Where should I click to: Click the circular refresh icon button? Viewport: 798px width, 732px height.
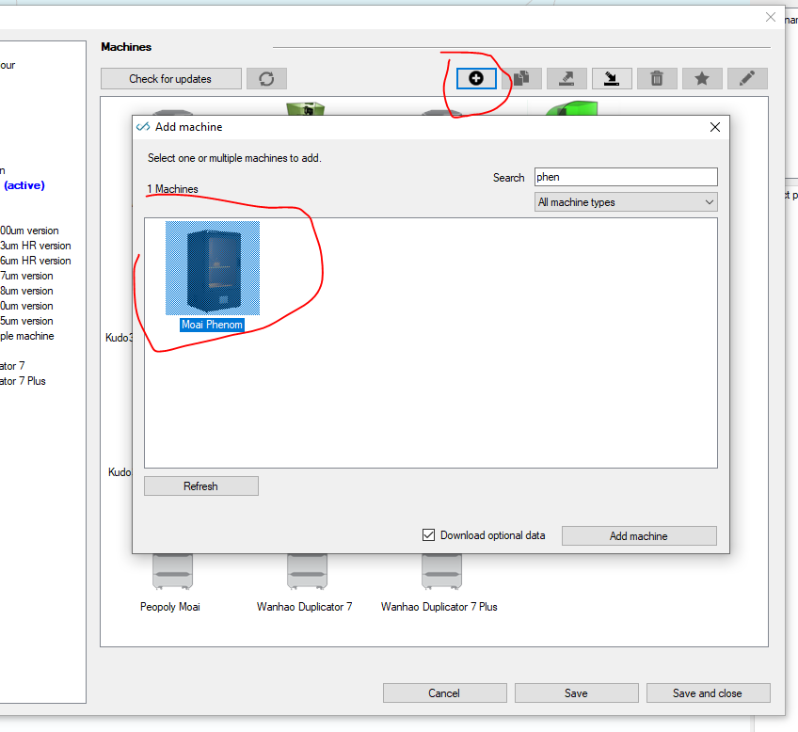(267, 79)
